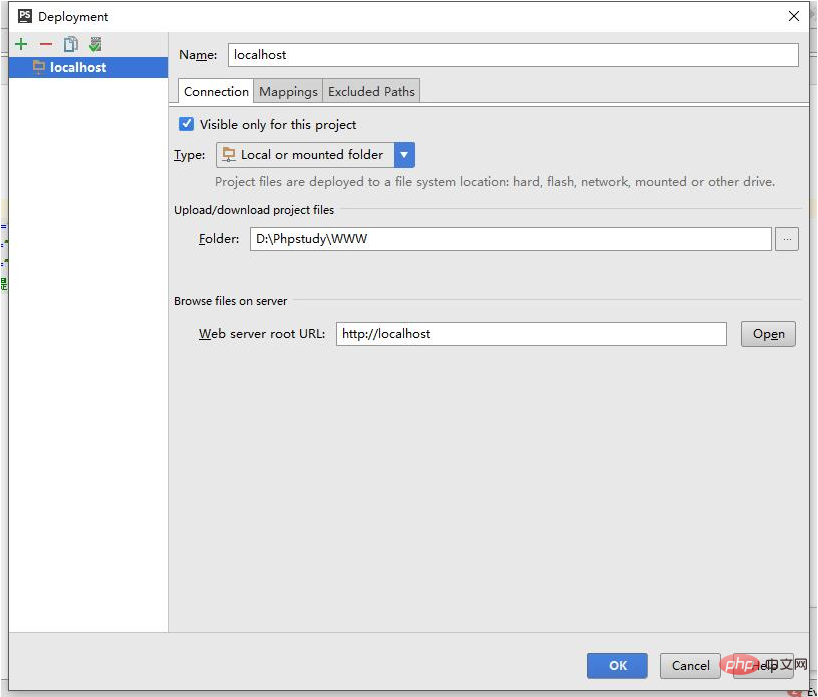Viewport: 818px width, 697px height.
Task: Click the Name input field
Action: (513, 55)
